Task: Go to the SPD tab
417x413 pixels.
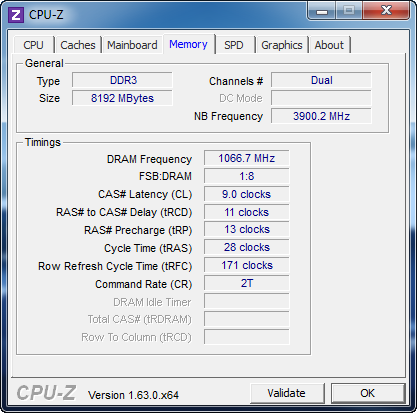Action: (234, 45)
